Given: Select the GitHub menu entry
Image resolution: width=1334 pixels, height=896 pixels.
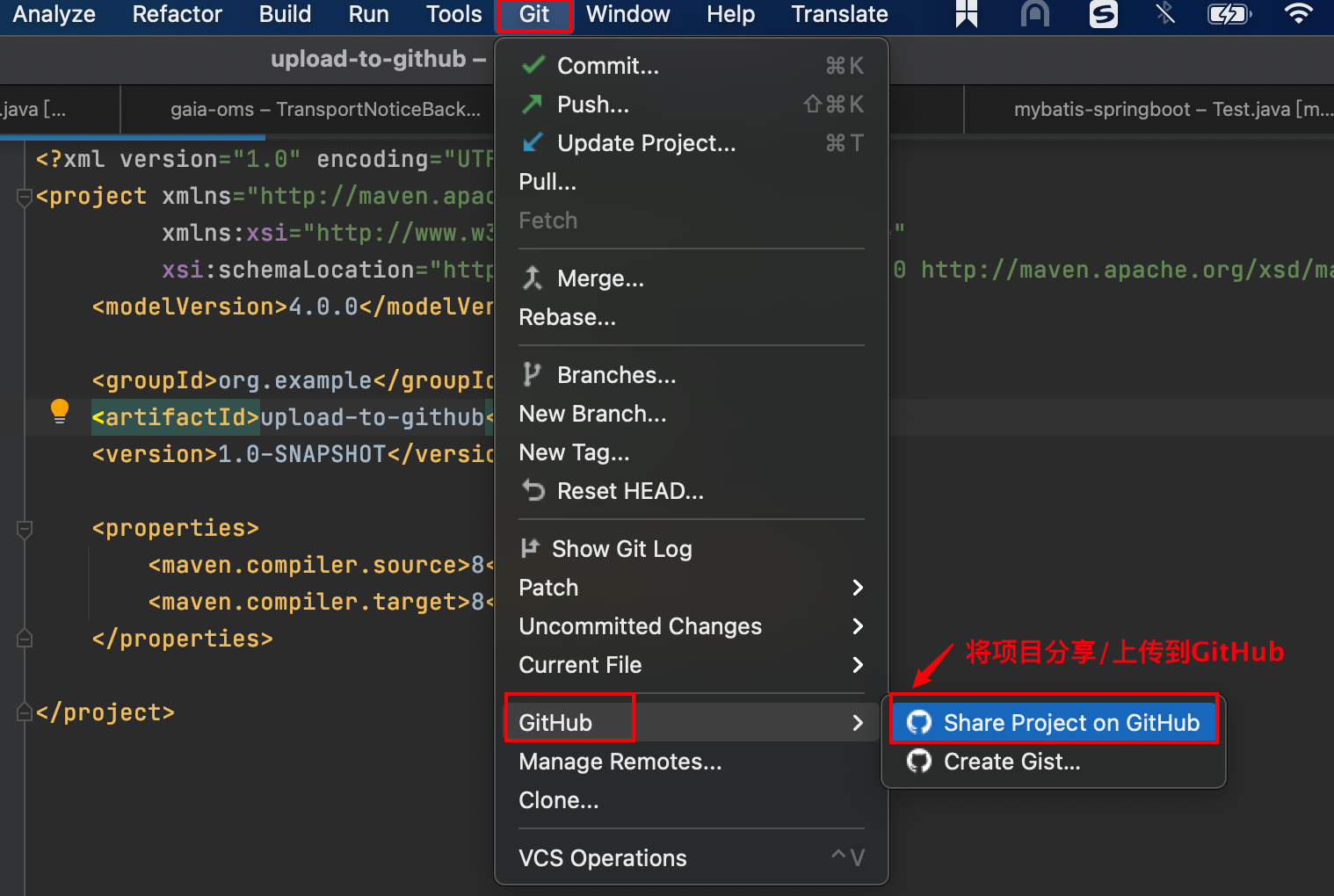Looking at the screenshot, I should [692, 723].
